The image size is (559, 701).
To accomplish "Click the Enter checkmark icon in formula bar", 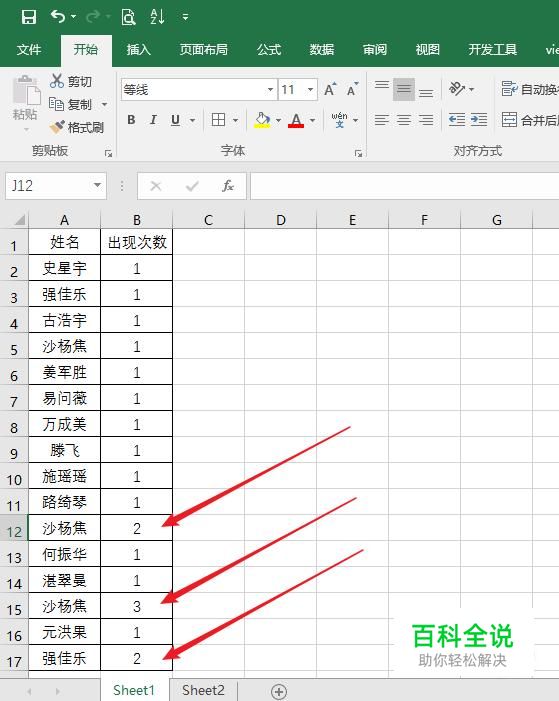I will point(192,186).
